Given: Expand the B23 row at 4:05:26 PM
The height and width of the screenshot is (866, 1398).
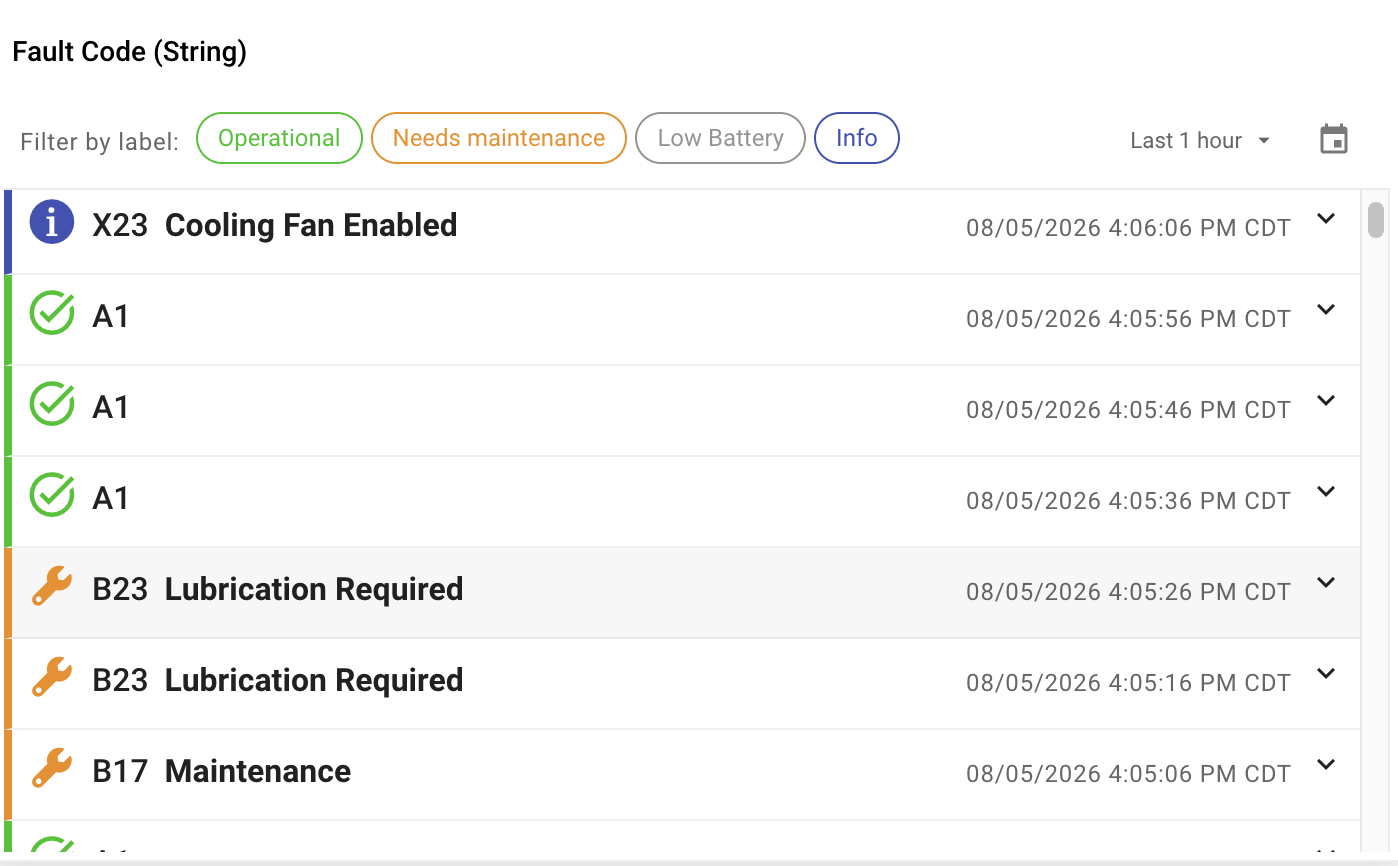Looking at the screenshot, I should [x=1326, y=583].
